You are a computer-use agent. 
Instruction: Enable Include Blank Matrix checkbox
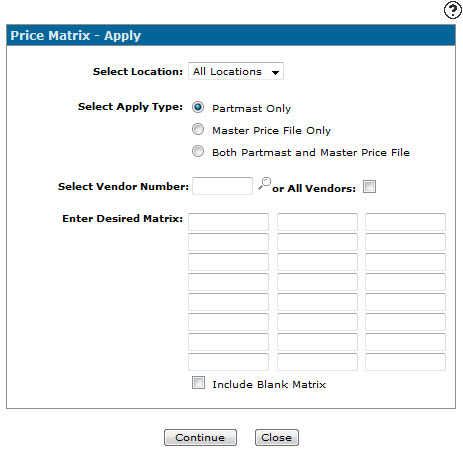click(x=198, y=383)
